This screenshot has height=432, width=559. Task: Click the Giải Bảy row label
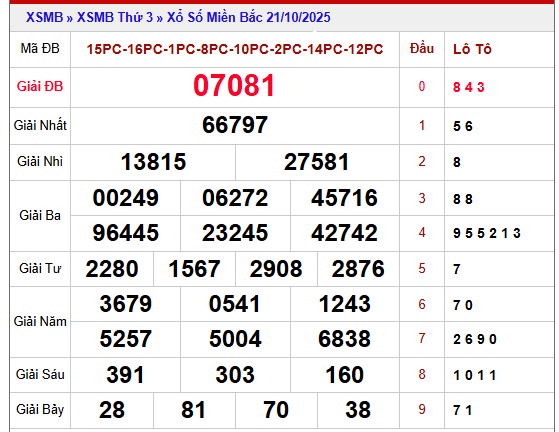click(x=40, y=410)
